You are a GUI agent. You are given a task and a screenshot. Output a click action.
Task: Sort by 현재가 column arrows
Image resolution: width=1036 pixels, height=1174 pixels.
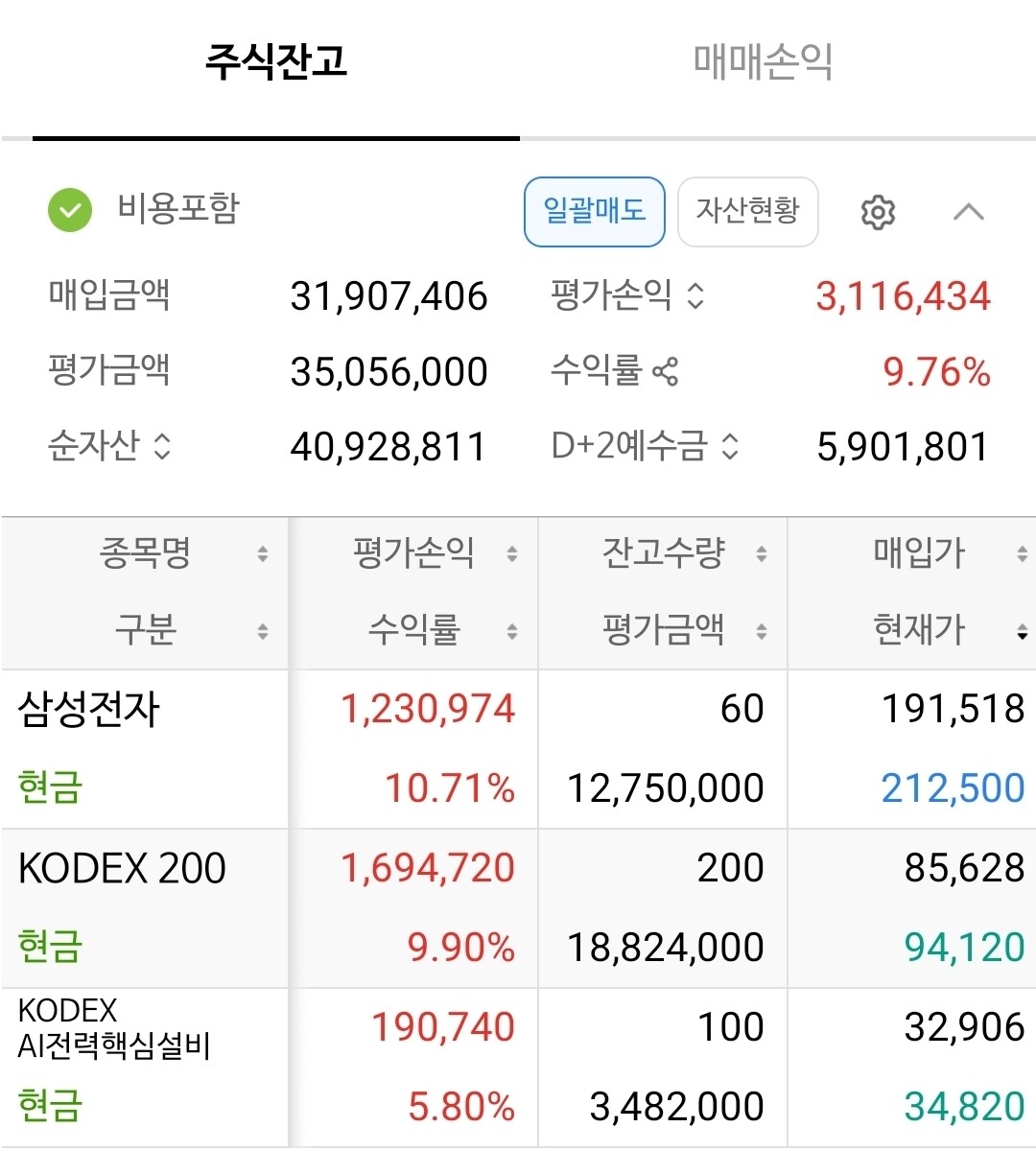1022,631
